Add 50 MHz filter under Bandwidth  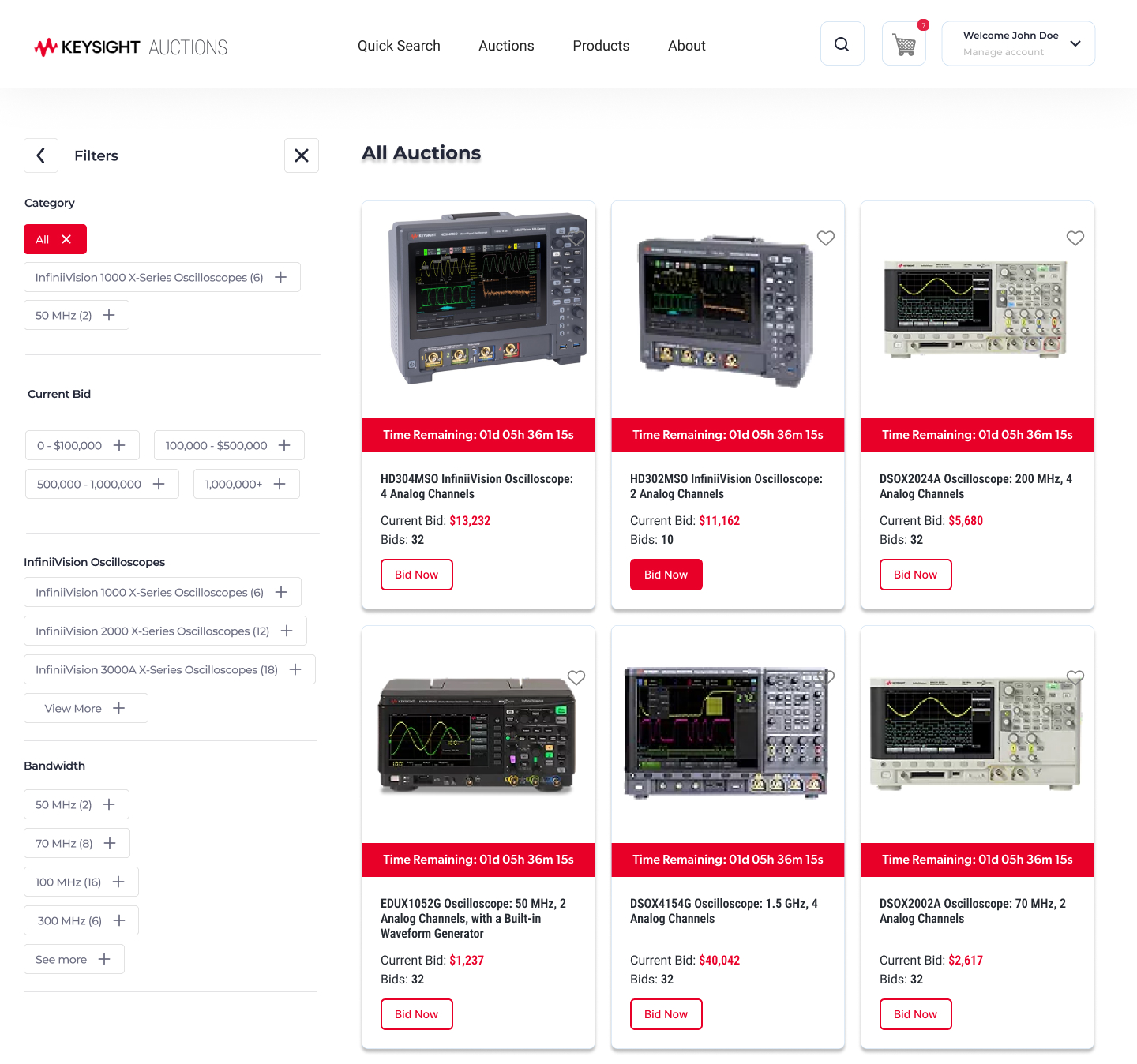pyautogui.click(x=77, y=804)
